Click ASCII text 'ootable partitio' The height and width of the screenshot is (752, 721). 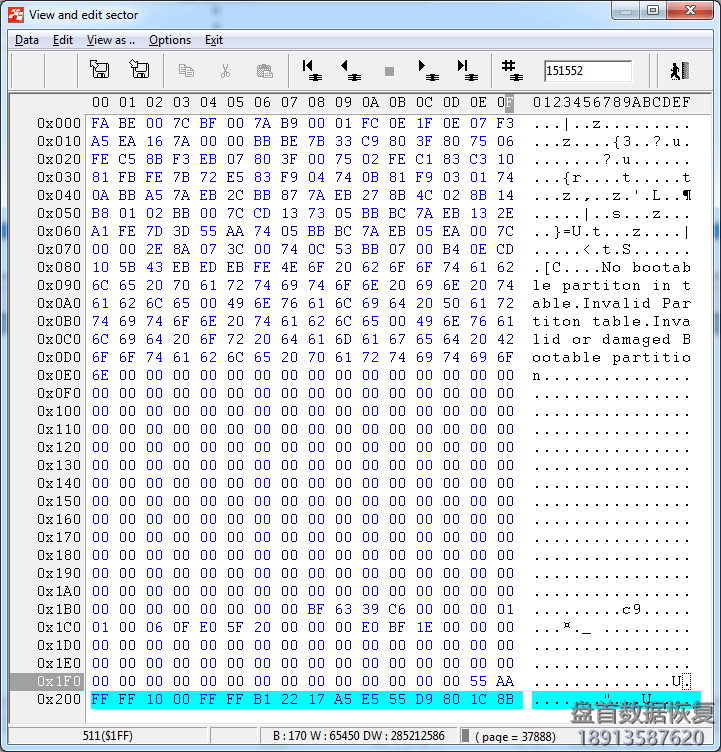coord(612,357)
